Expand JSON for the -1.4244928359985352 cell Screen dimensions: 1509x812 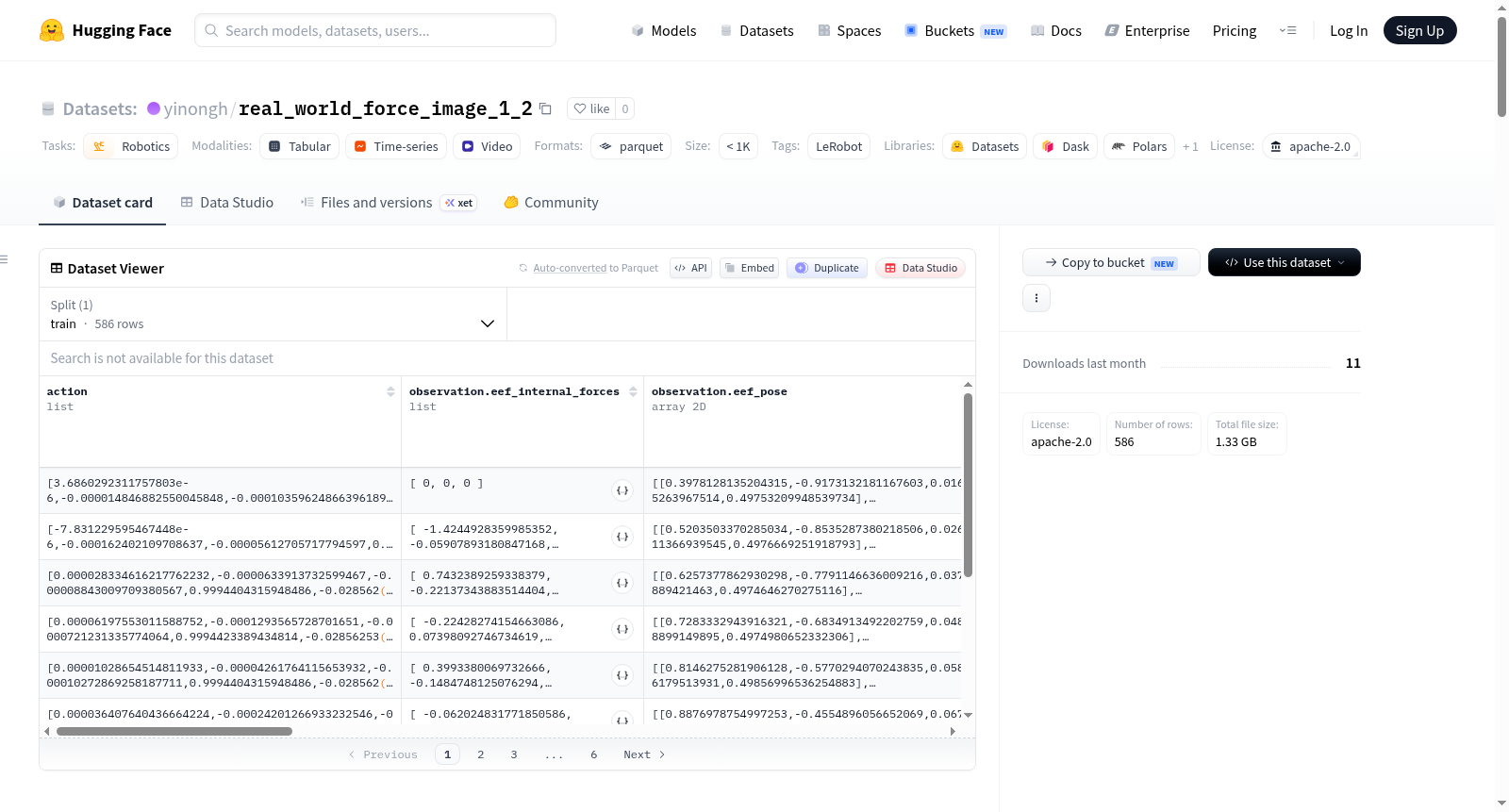tap(622, 537)
